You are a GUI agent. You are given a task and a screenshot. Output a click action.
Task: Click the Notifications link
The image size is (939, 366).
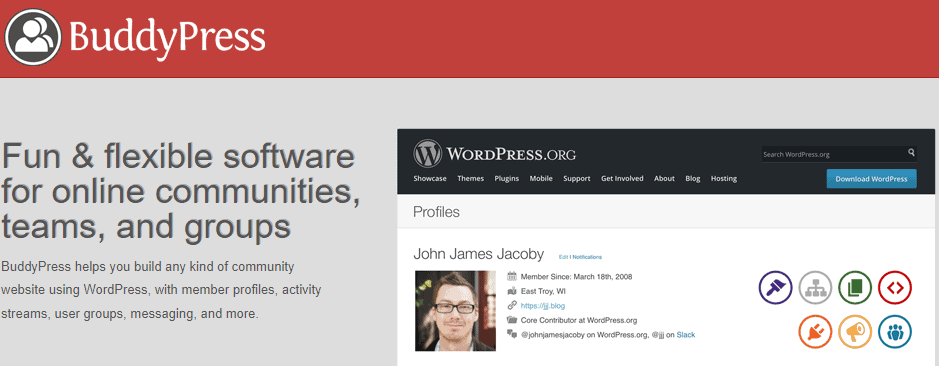[587, 257]
